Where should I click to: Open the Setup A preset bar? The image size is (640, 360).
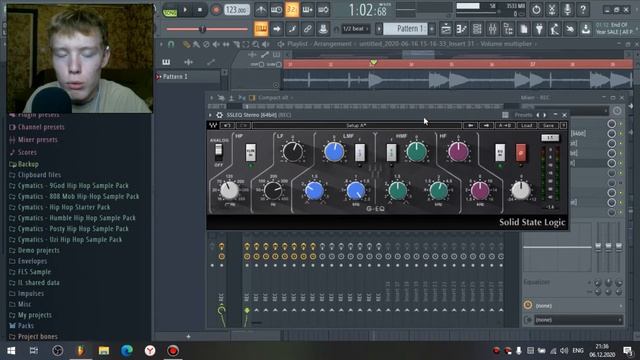pyautogui.click(x=356, y=125)
